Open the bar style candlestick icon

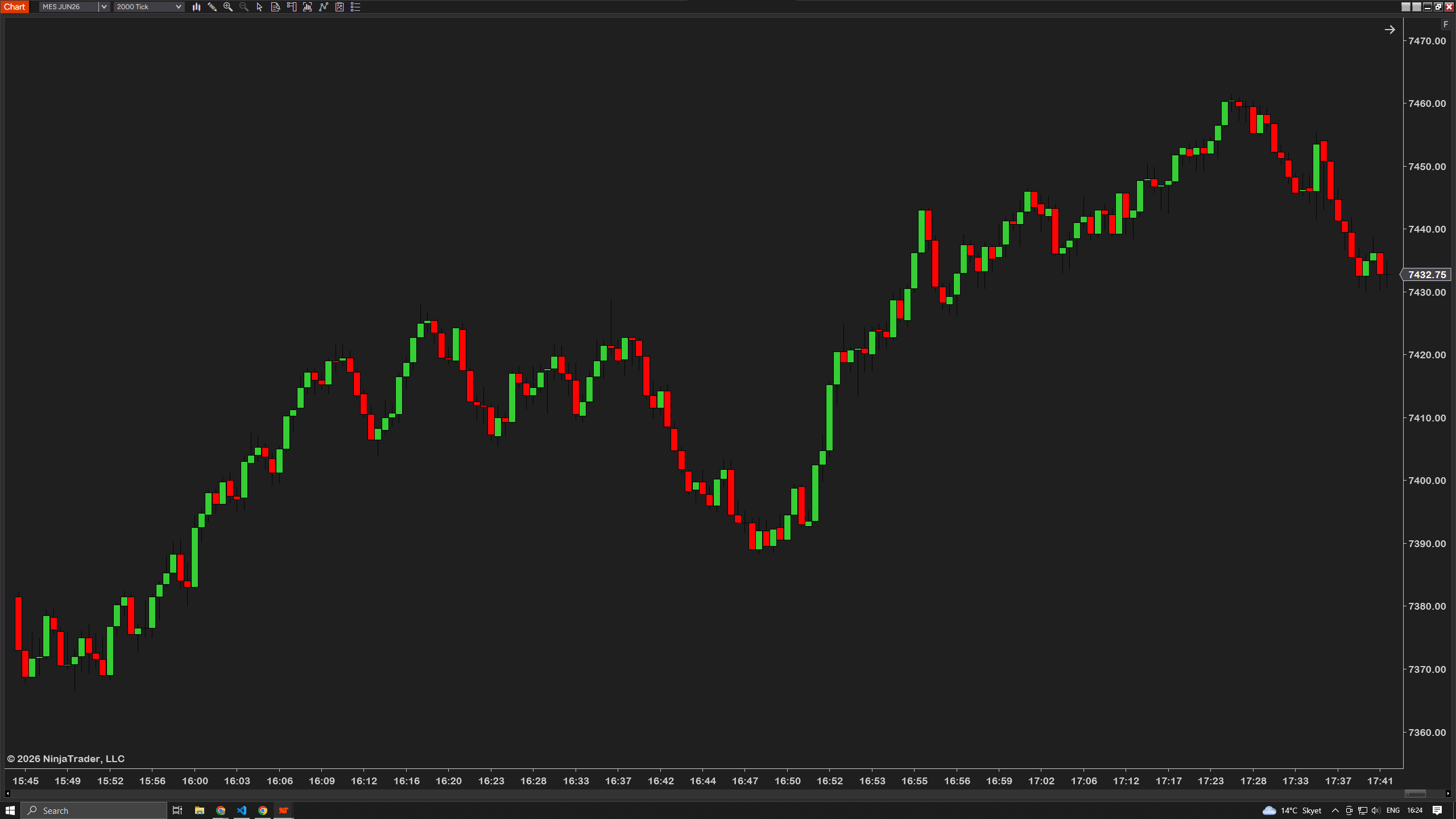[196, 7]
